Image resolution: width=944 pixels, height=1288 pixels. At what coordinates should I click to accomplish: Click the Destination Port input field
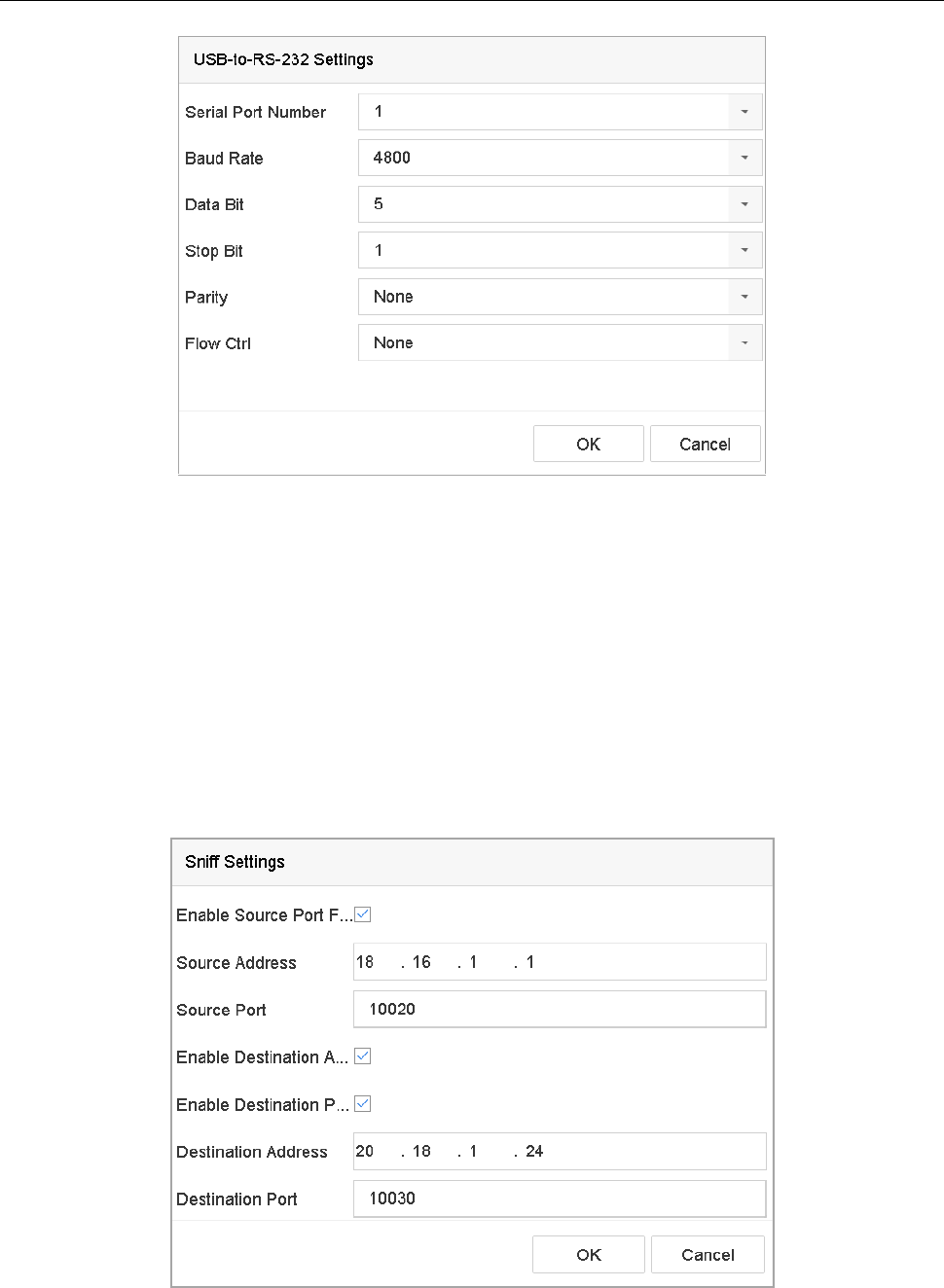[x=560, y=1199]
